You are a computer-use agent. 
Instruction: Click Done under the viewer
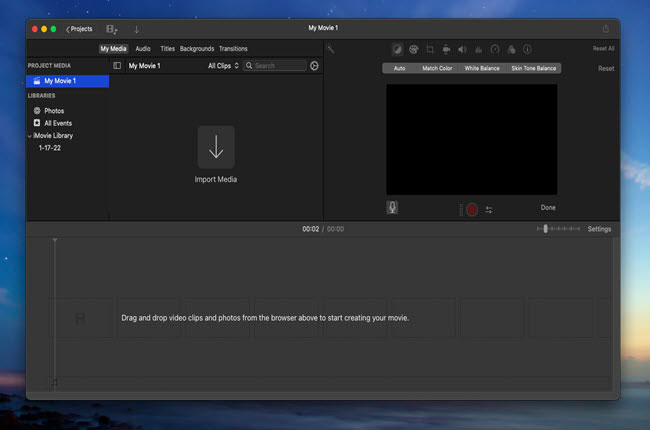(548, 207)
